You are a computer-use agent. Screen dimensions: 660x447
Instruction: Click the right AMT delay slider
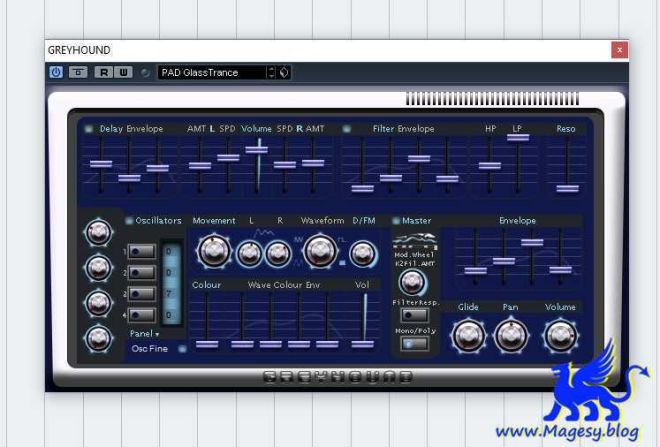313,163
